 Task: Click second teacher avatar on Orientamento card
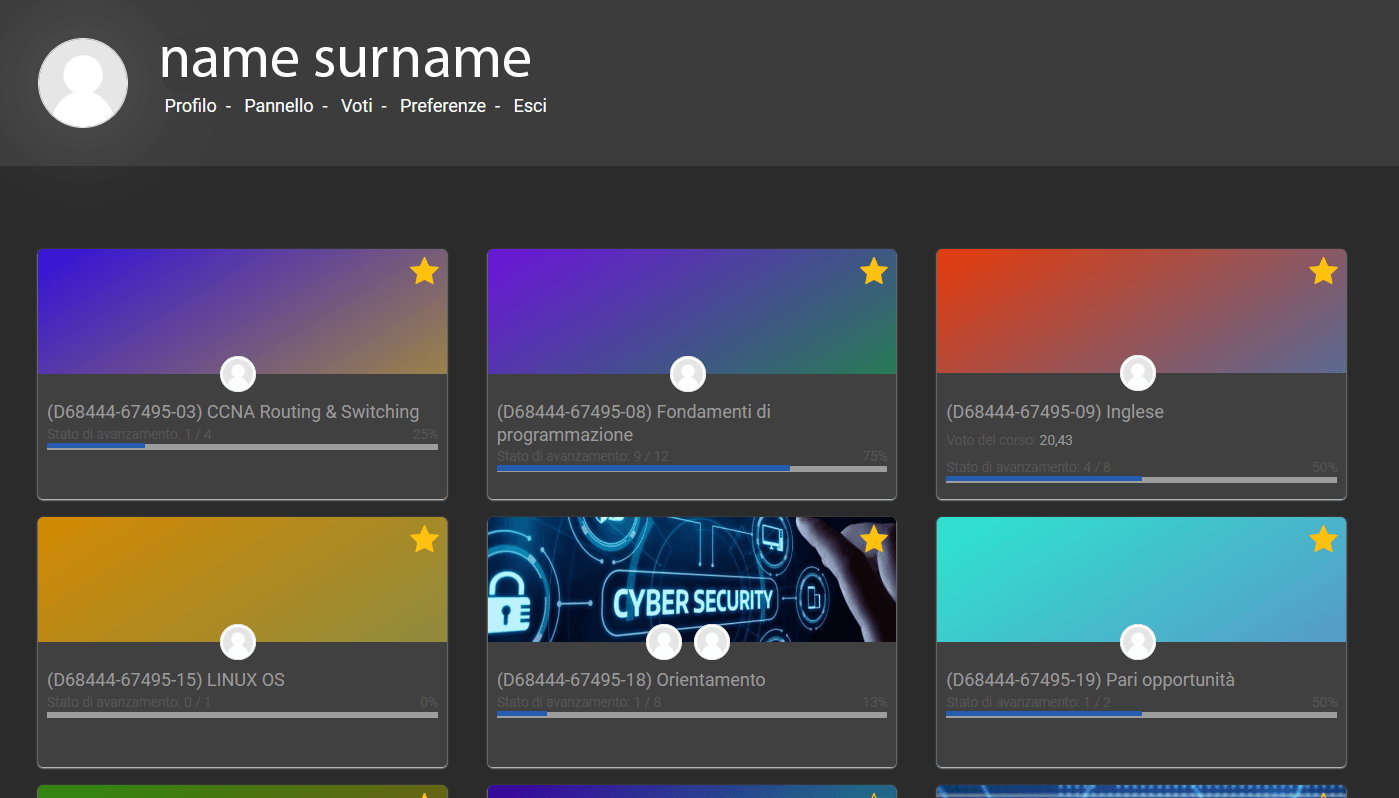click(x=712, y=642)
